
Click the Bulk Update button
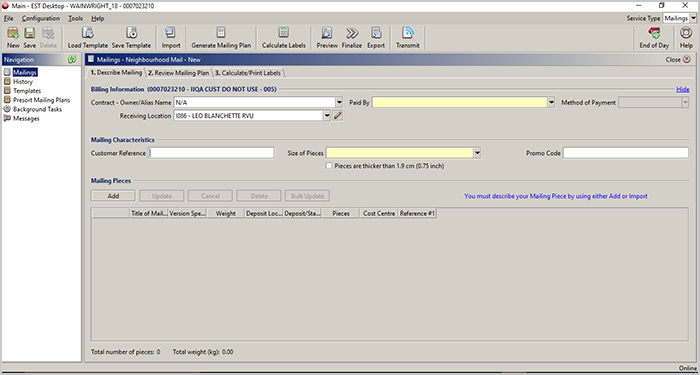(308, 196)
